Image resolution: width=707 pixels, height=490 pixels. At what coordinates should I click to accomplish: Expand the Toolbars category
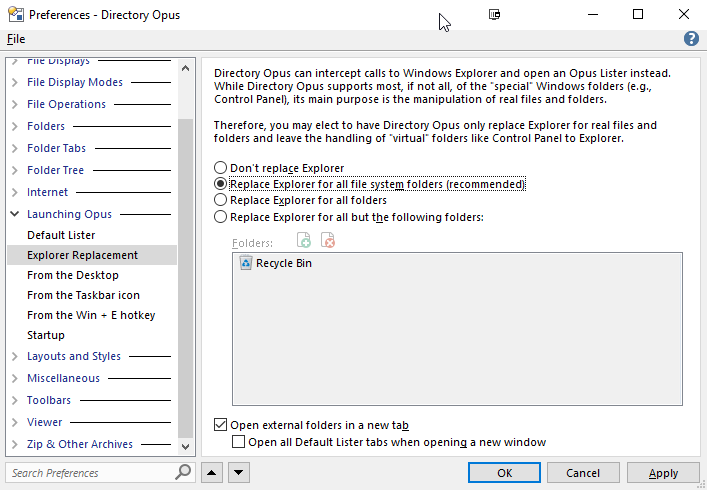pos(15,400)
